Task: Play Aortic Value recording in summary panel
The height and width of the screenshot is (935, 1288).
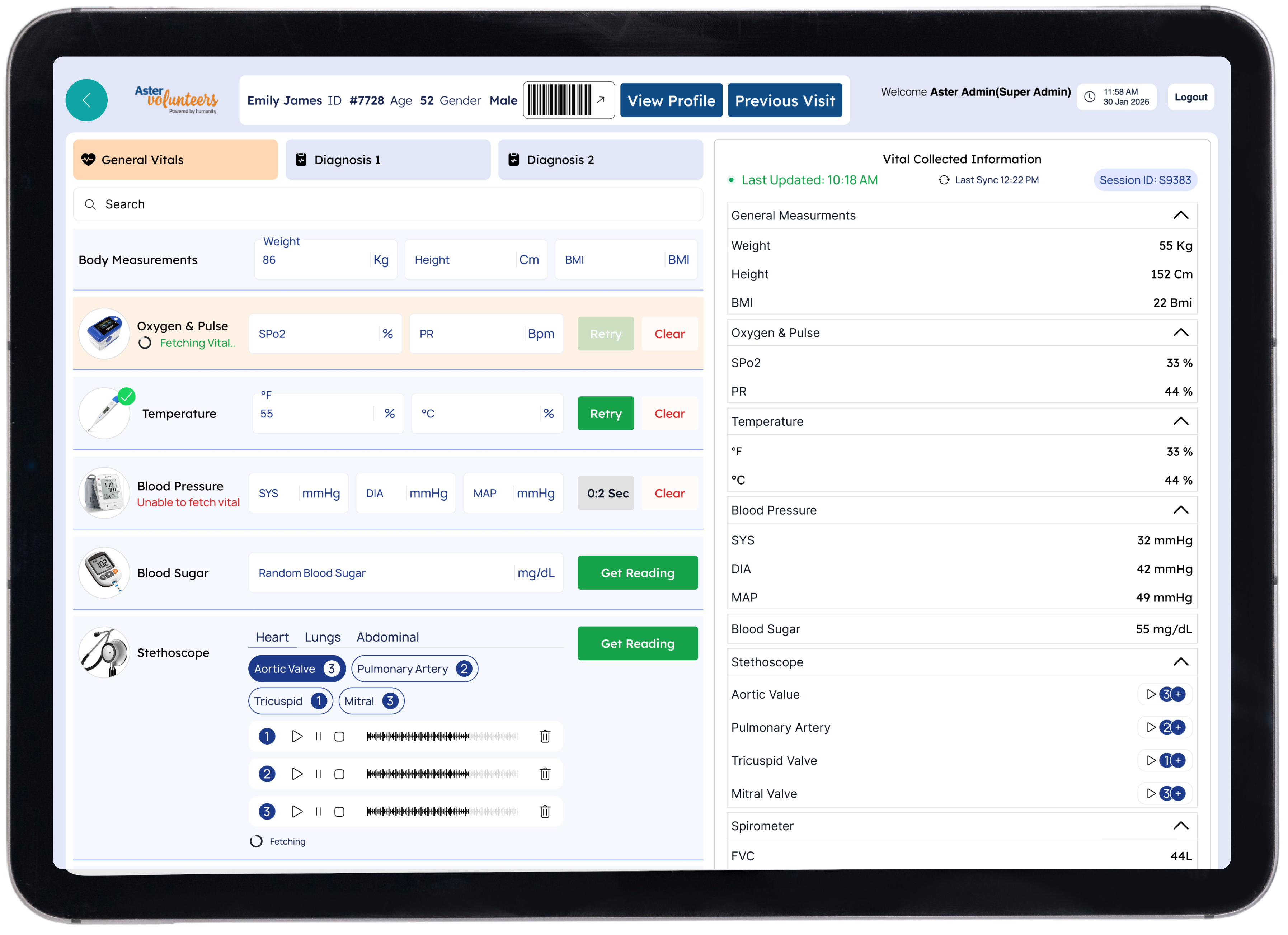Action: [x=1151, y=694]
